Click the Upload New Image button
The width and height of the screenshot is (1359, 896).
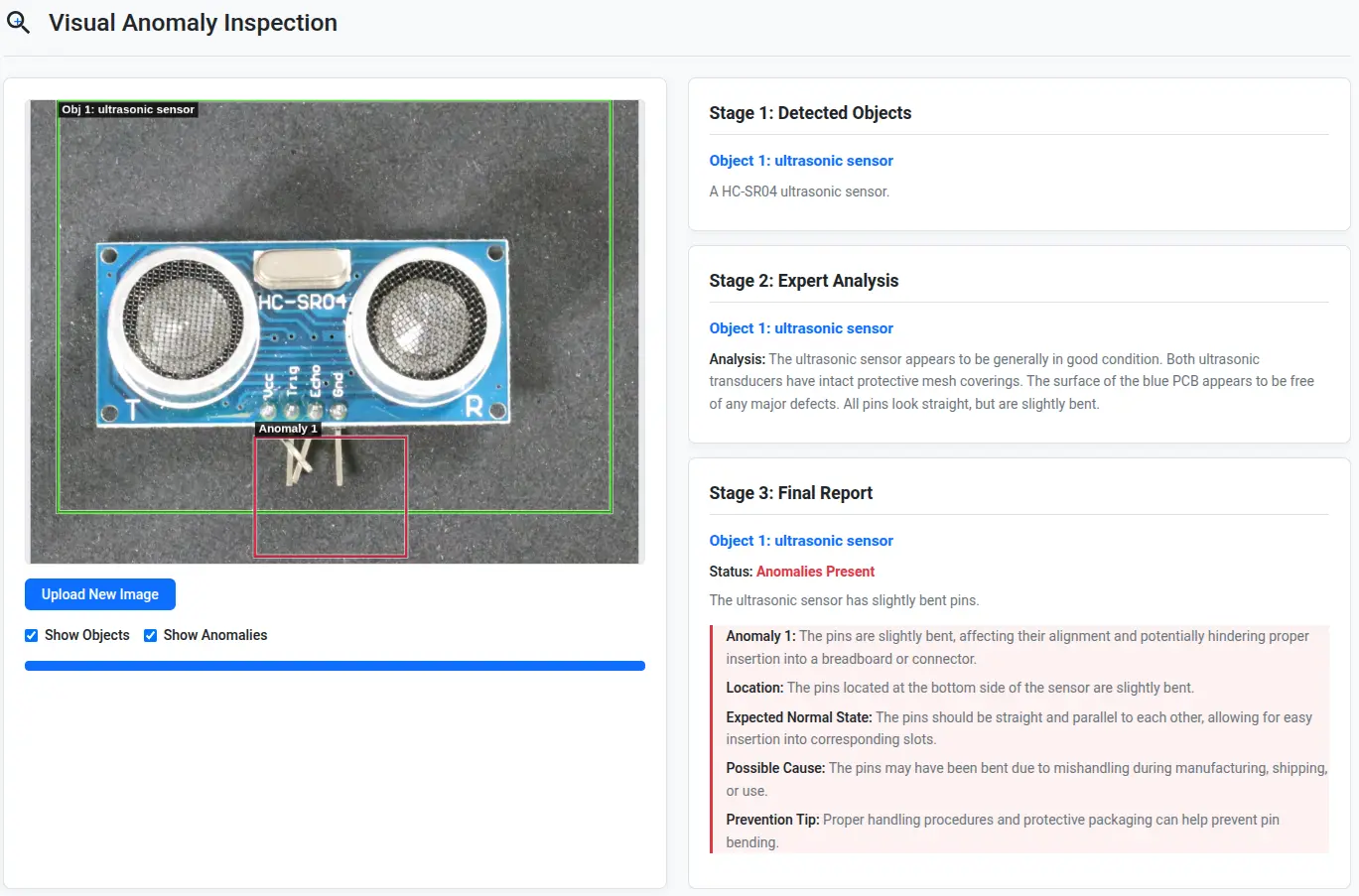pyautogui.click(x=100, y=594)
